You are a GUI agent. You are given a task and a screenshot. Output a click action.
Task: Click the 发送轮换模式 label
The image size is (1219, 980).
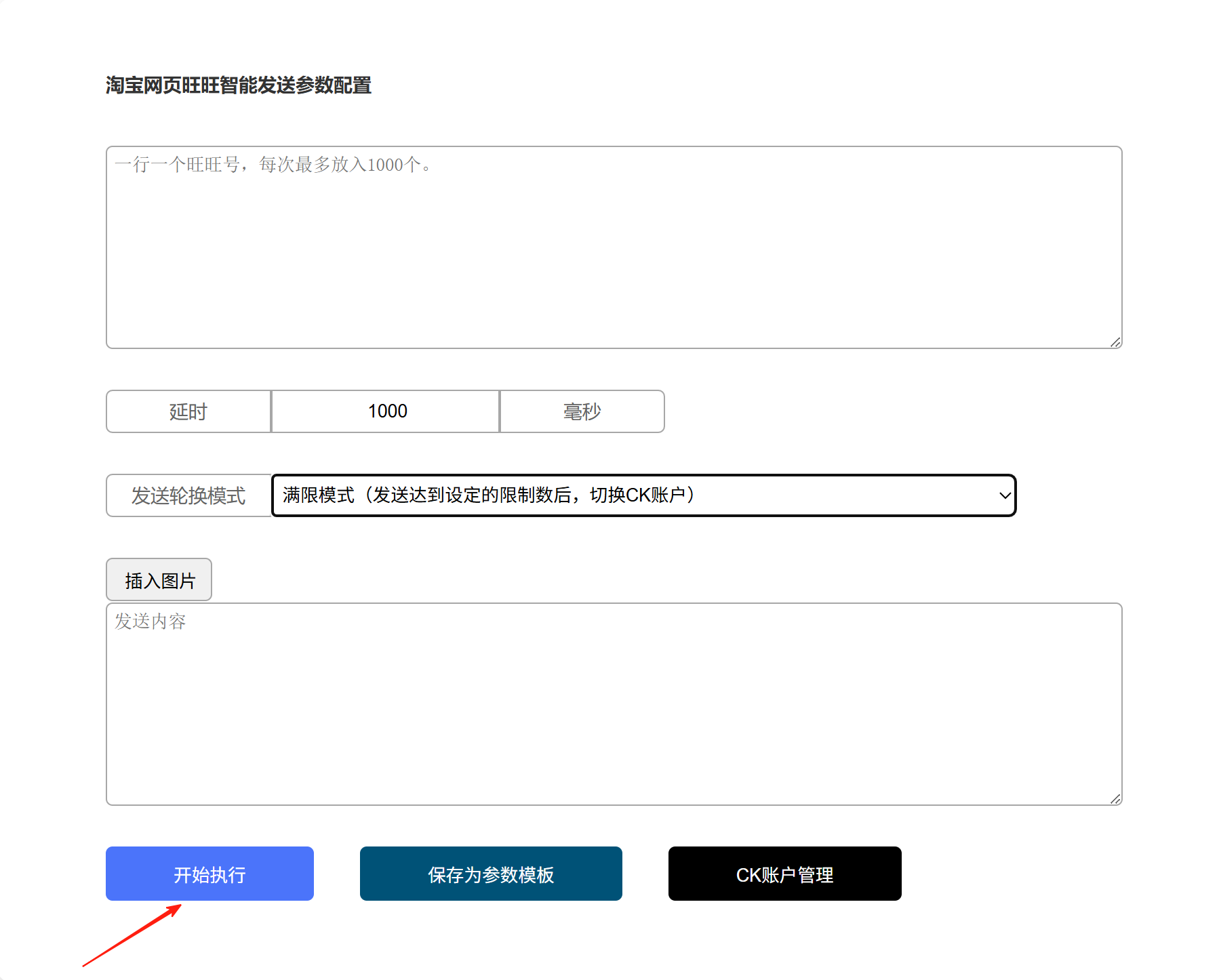188,495
